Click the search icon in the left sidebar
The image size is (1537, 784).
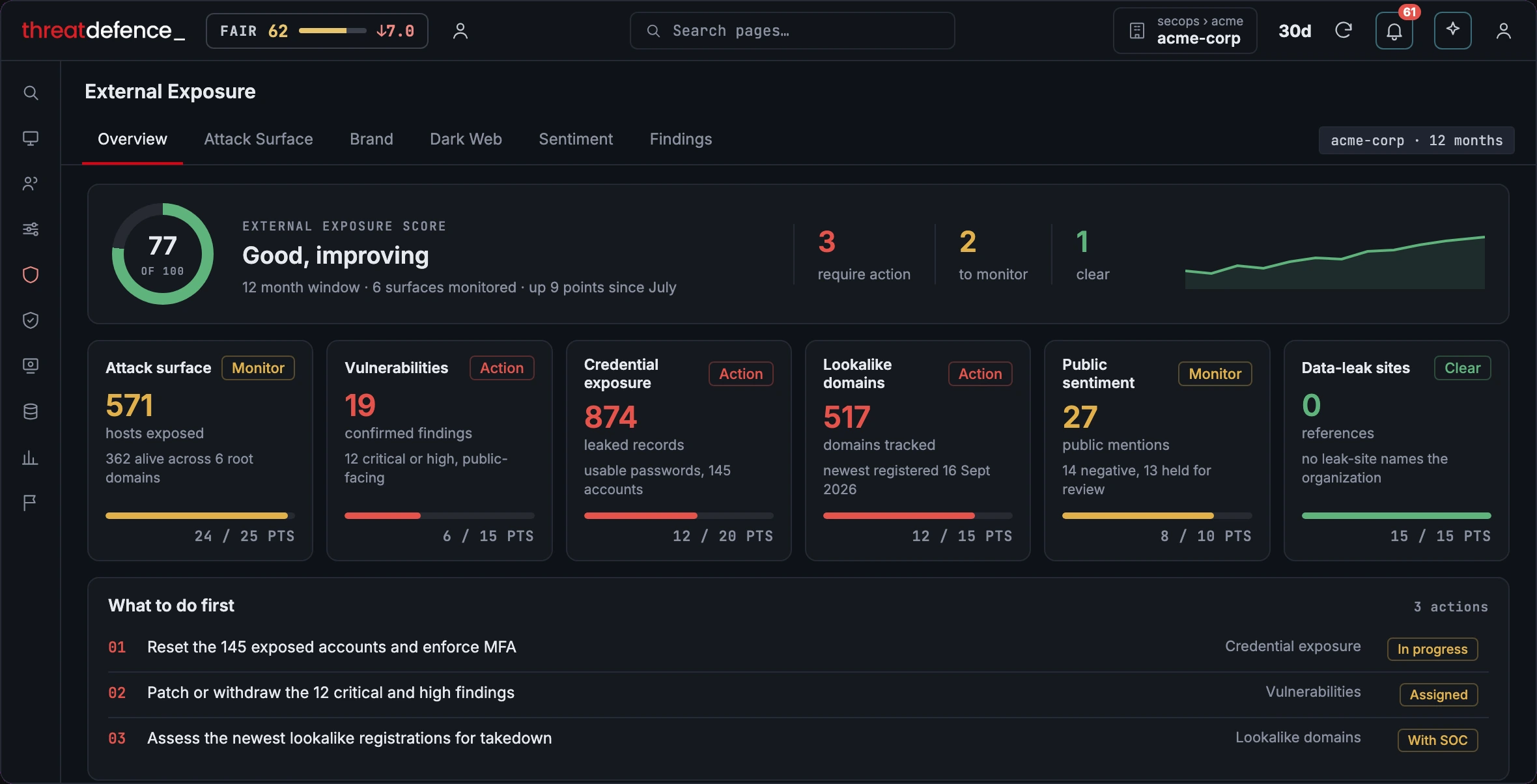(x=31, y=92)
